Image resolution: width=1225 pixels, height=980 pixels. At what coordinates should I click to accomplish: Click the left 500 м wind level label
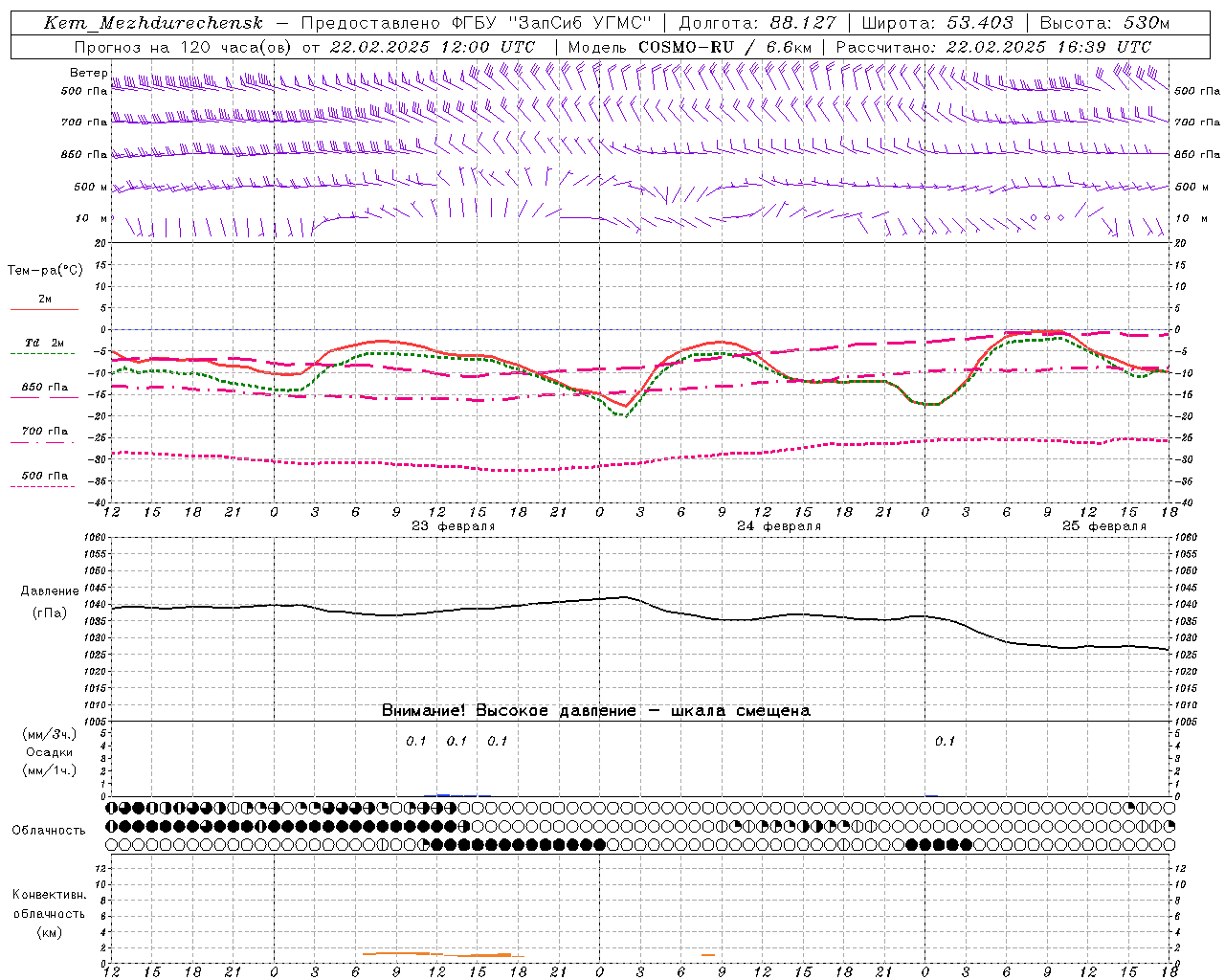(x=90, y=187)
